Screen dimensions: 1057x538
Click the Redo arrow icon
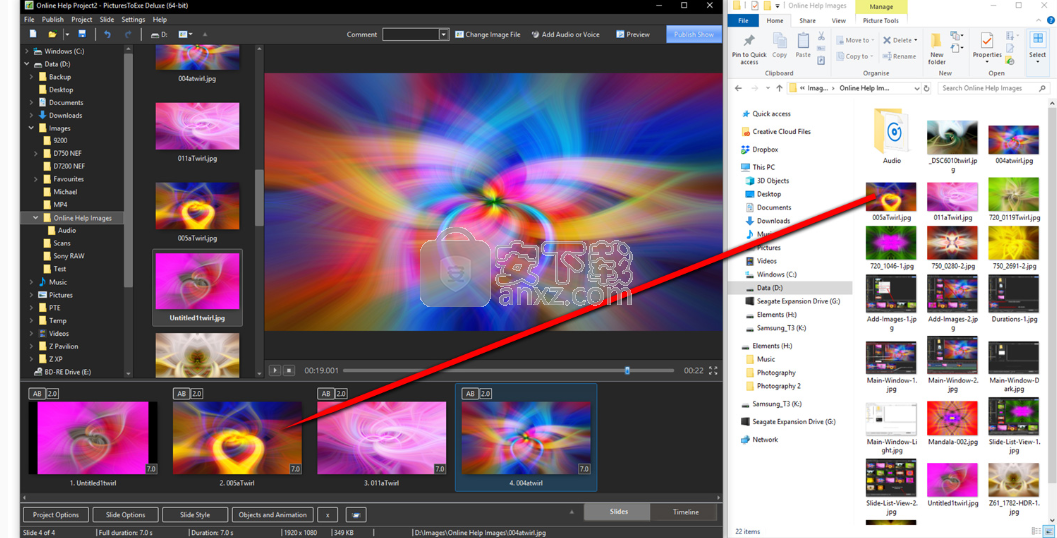pyautogui.click(x=128, y=34)
